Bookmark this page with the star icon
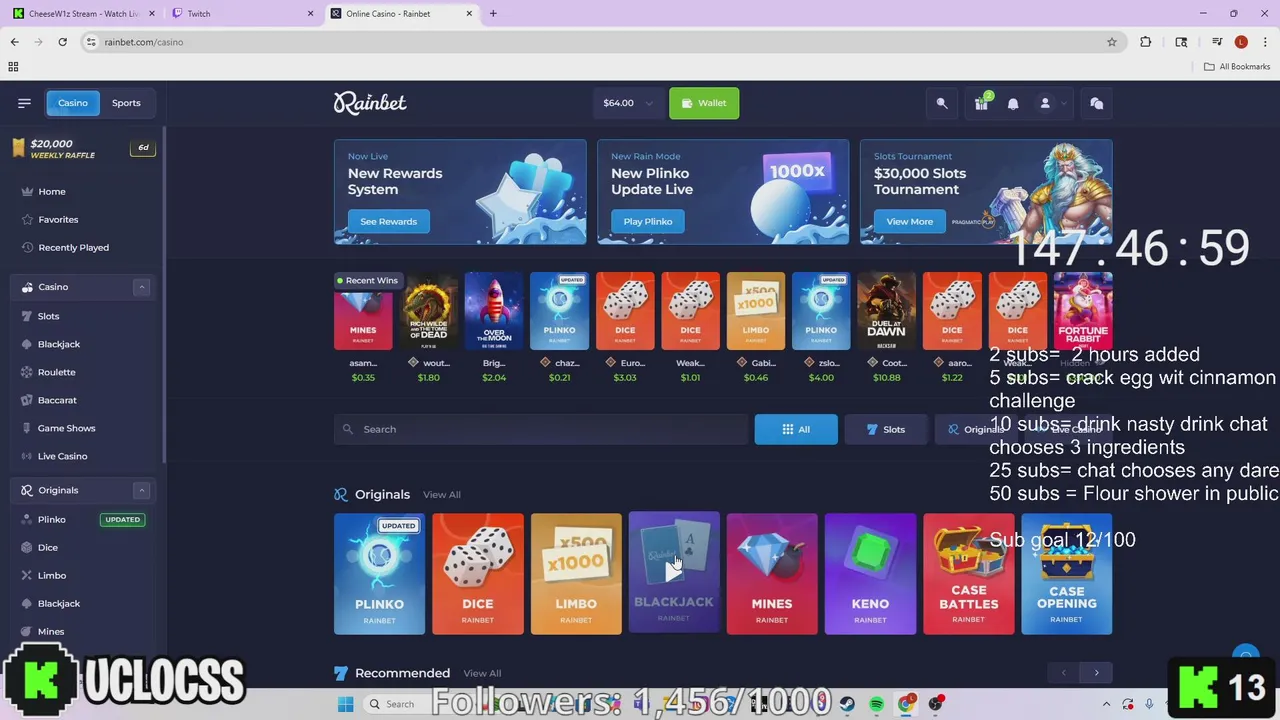Screen dimensions: 1280x720 click(1111, 42)
